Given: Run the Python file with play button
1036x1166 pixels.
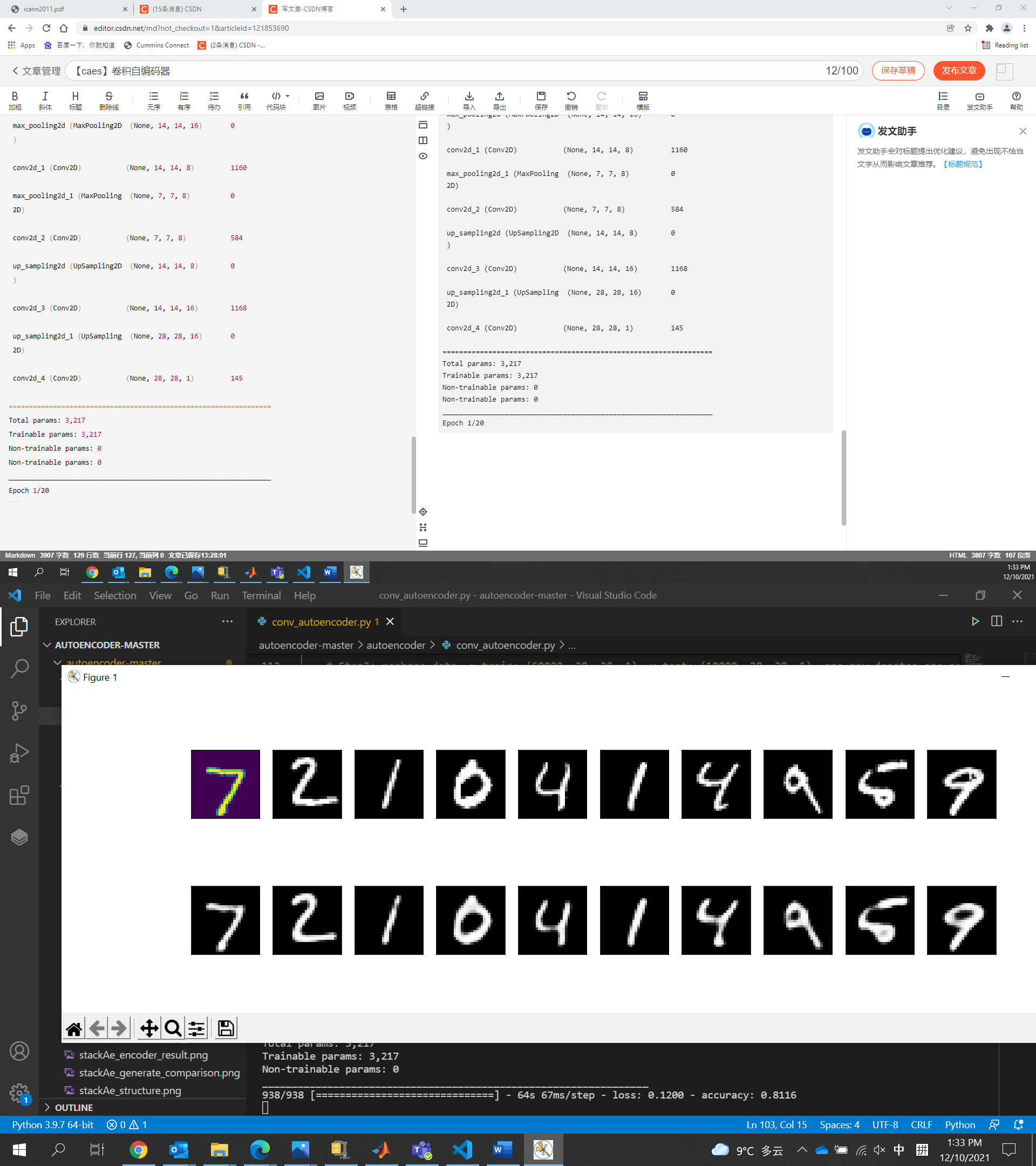Looking at the screenshot, I should tap(976, 621).
